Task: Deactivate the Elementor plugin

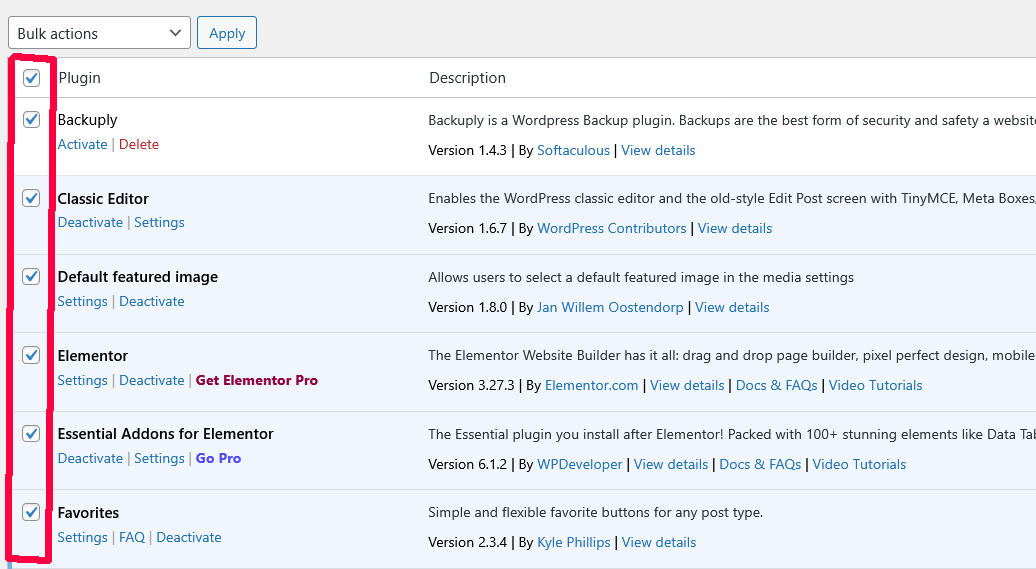Action: point(152,380)
